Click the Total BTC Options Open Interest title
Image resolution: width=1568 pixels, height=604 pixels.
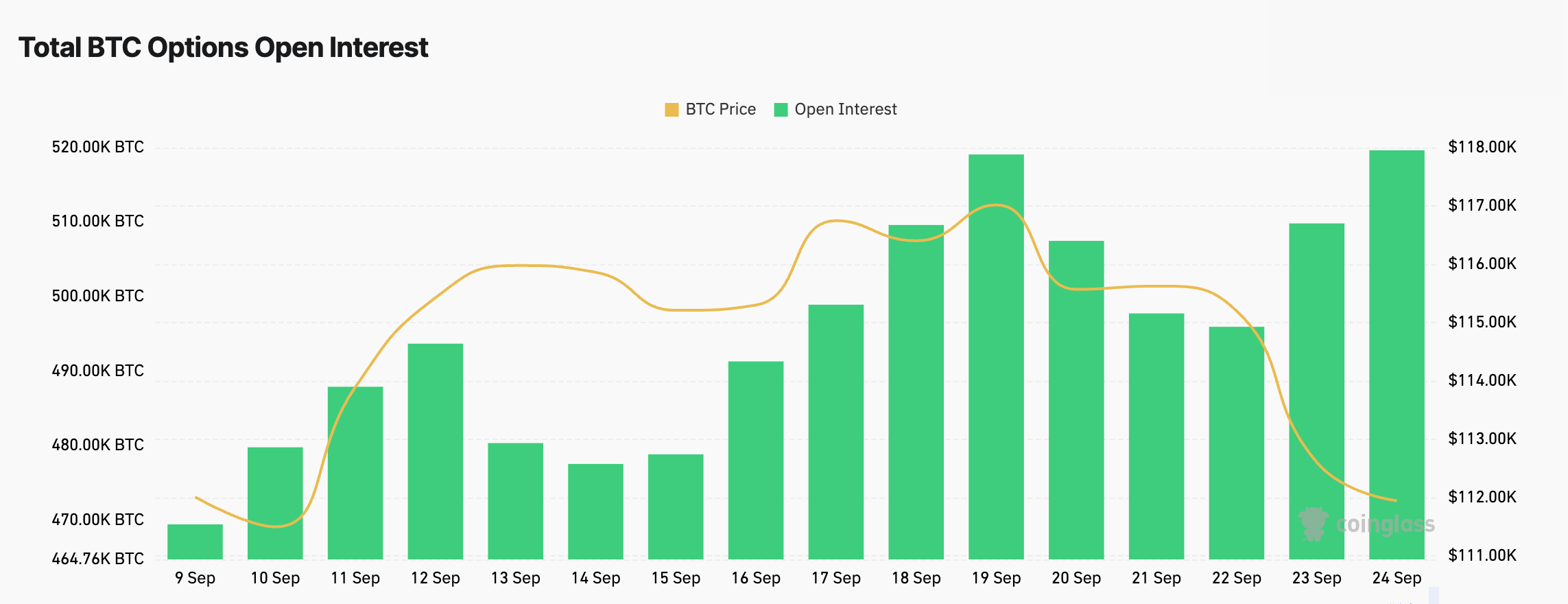click(x=223, y=47)
